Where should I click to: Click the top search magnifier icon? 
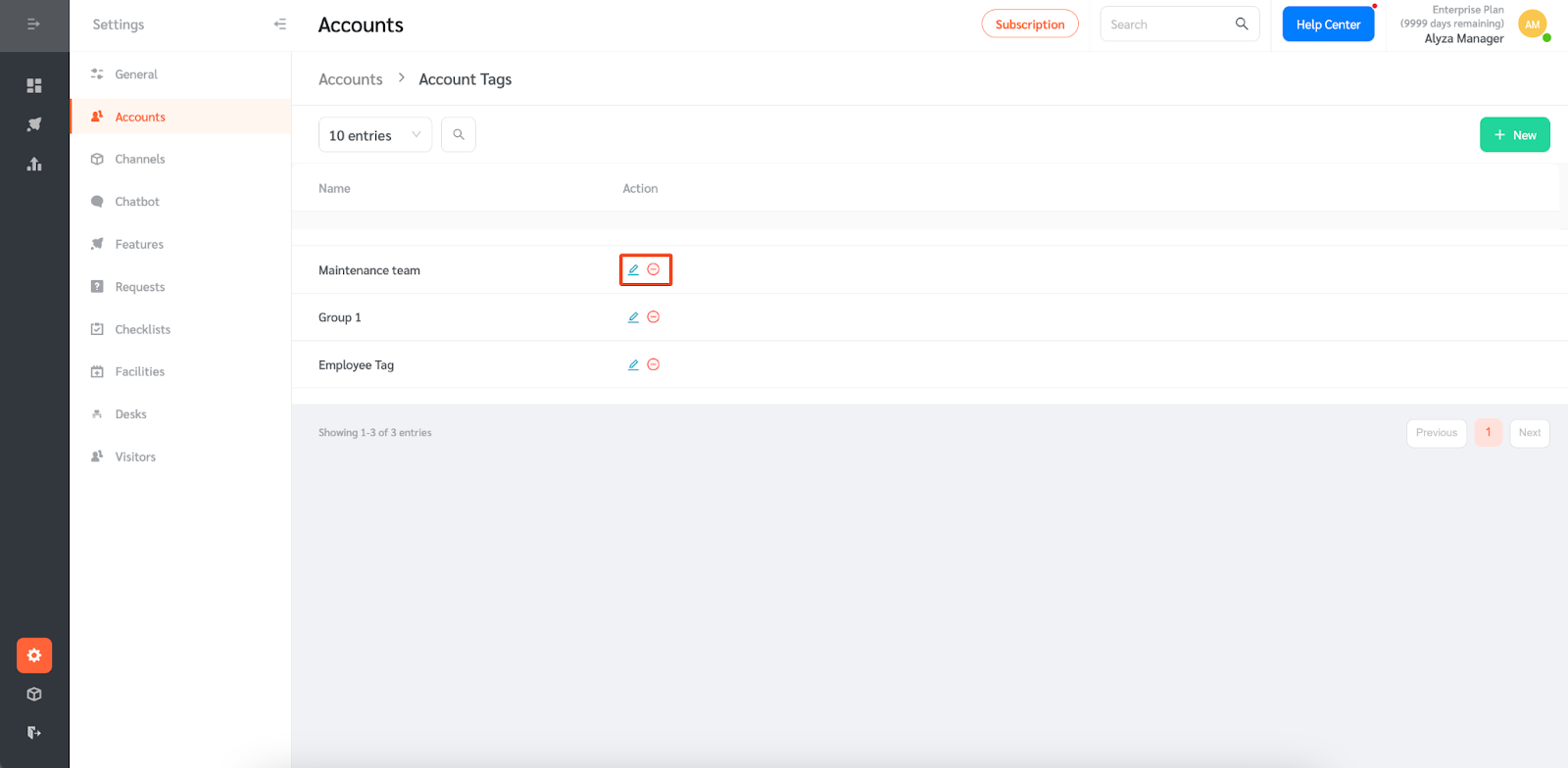tap(1242, 24)
